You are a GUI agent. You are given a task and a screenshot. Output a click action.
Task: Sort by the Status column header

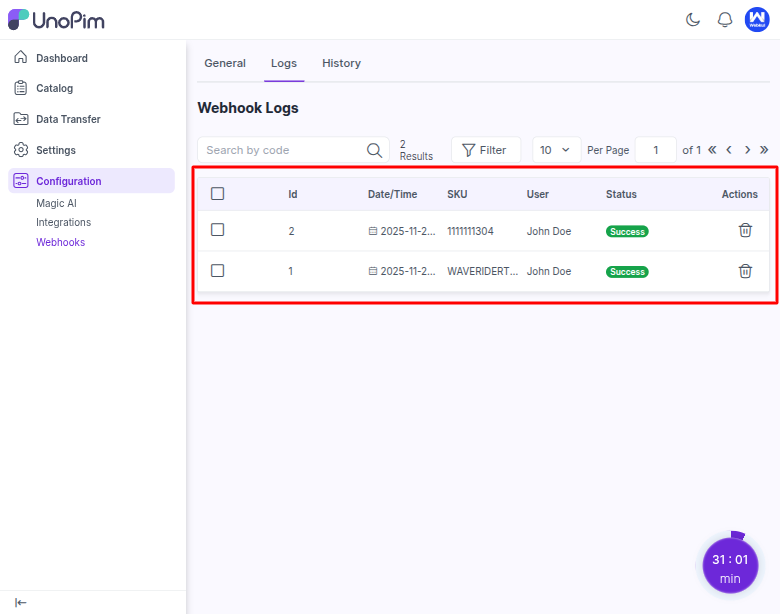[x=621, y=194]
